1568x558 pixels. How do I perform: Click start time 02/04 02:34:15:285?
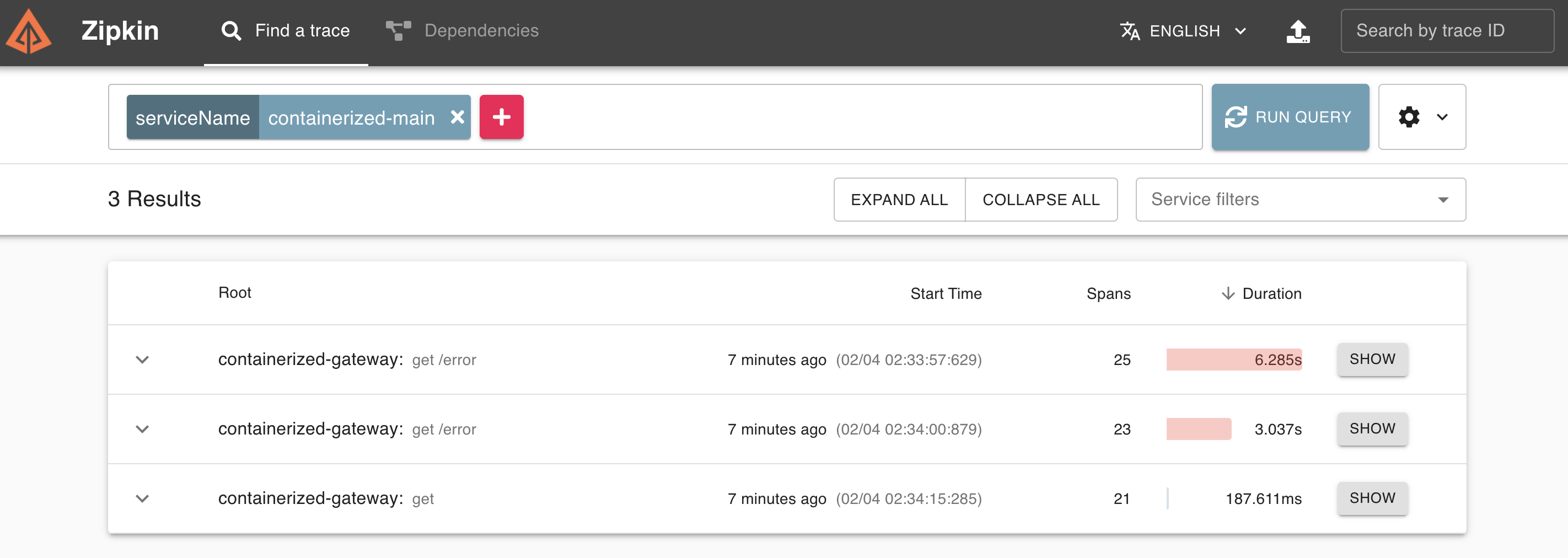click(909, 498)
